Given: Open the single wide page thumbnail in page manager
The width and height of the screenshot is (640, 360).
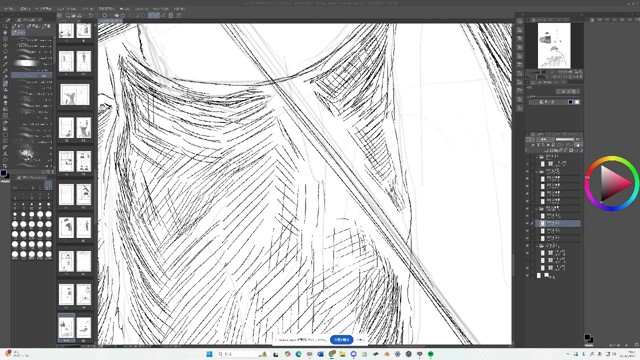Looking at the screenshot, I should coord(75,95).
